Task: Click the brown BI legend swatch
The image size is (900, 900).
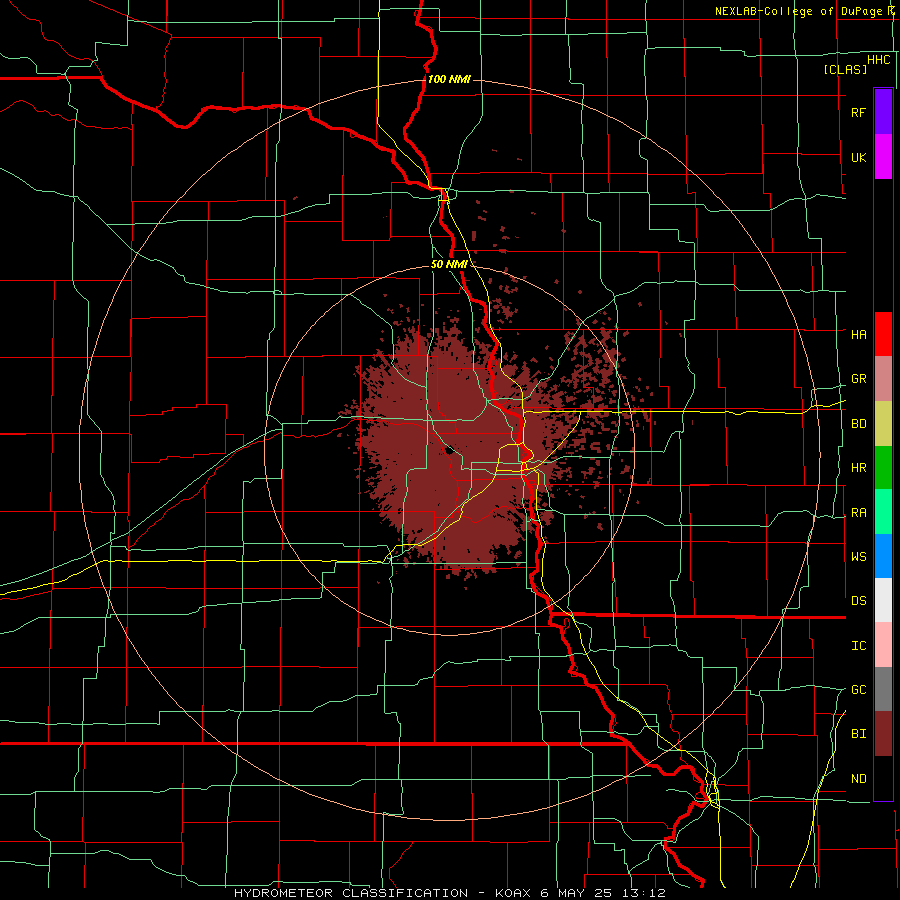Action: click(x=883, y=734)
